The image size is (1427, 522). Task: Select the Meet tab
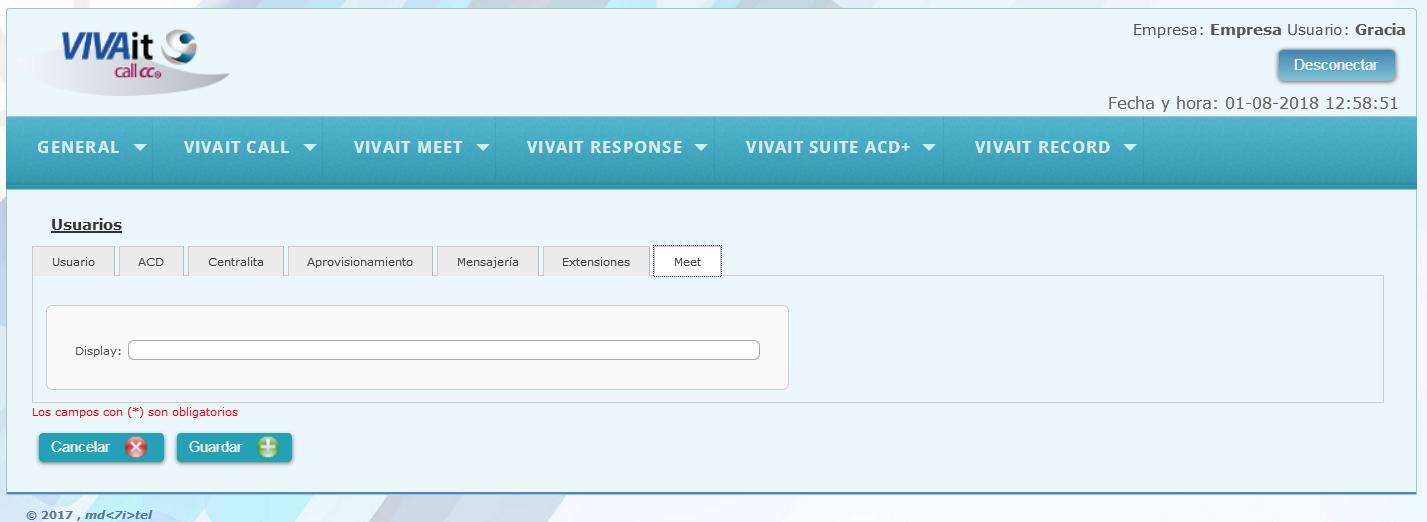tap(687, 261)
